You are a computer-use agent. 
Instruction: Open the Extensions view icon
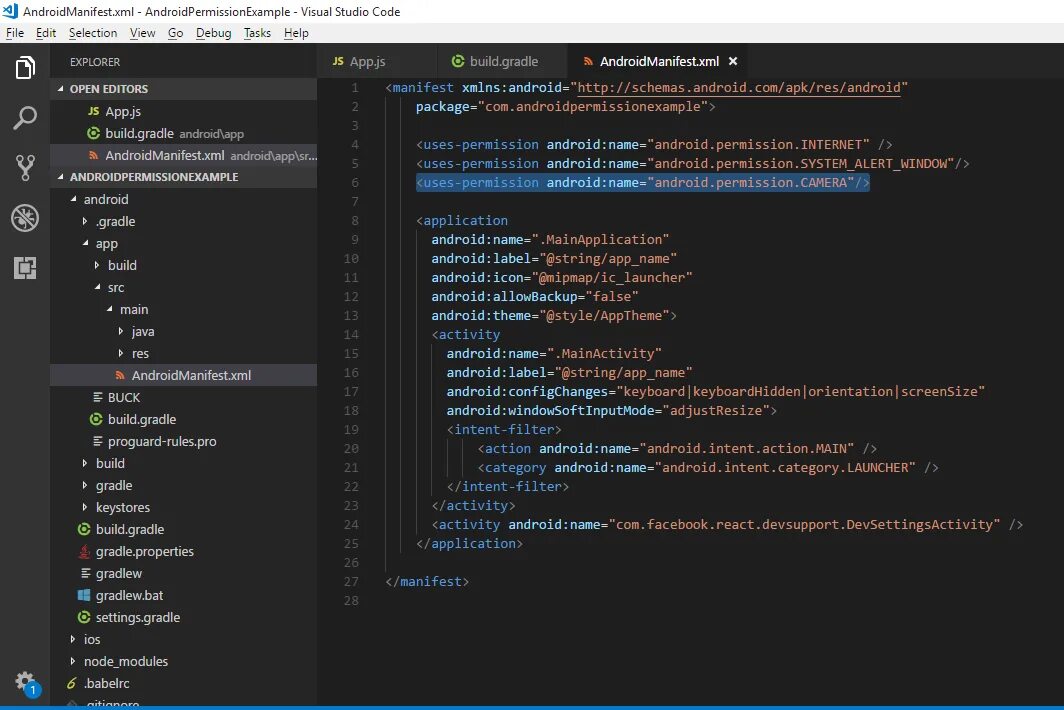pyautogui.click(x=25, y=267)
